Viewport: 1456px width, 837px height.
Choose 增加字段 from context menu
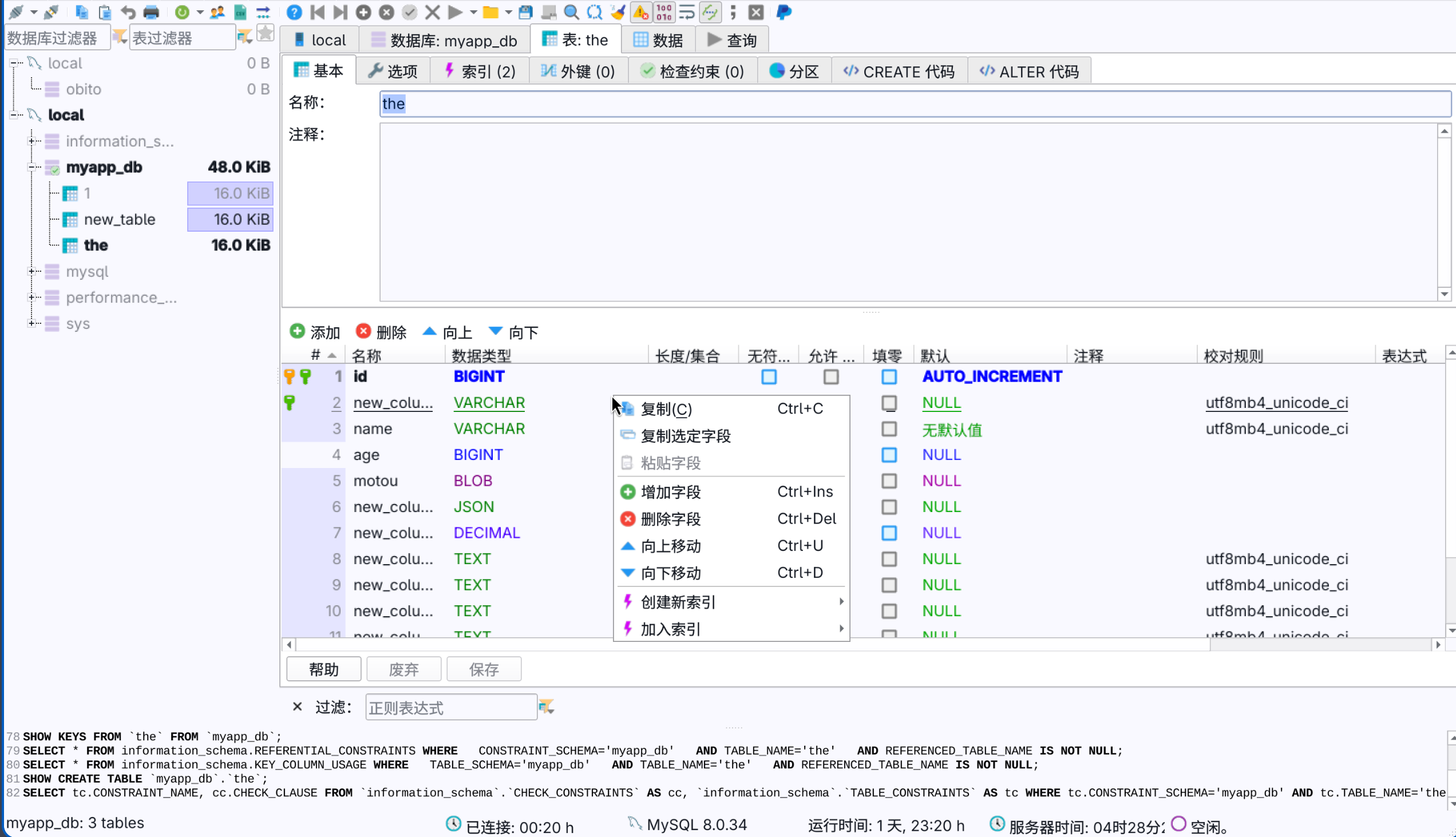click(x=731, y=492)
